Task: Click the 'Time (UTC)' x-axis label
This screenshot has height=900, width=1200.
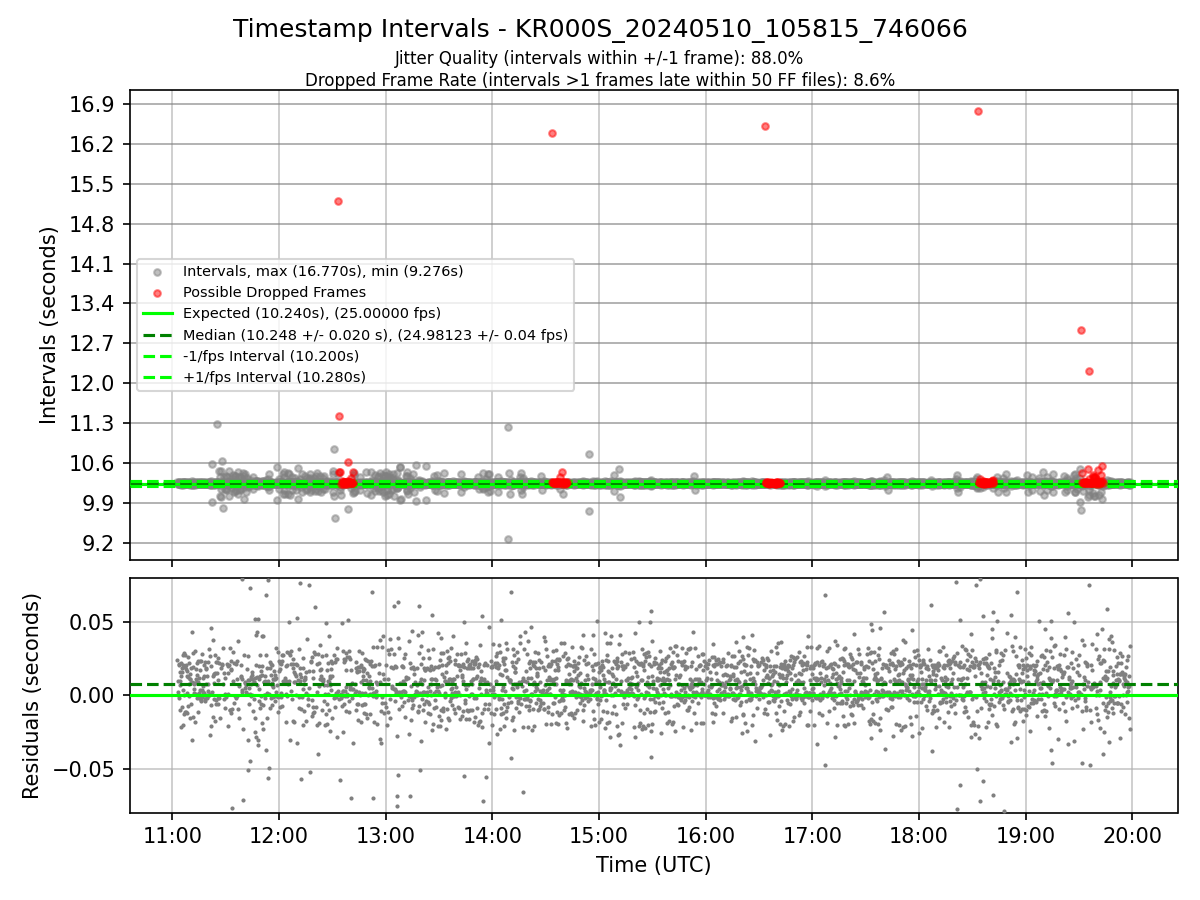Action: tap(653, 865)
